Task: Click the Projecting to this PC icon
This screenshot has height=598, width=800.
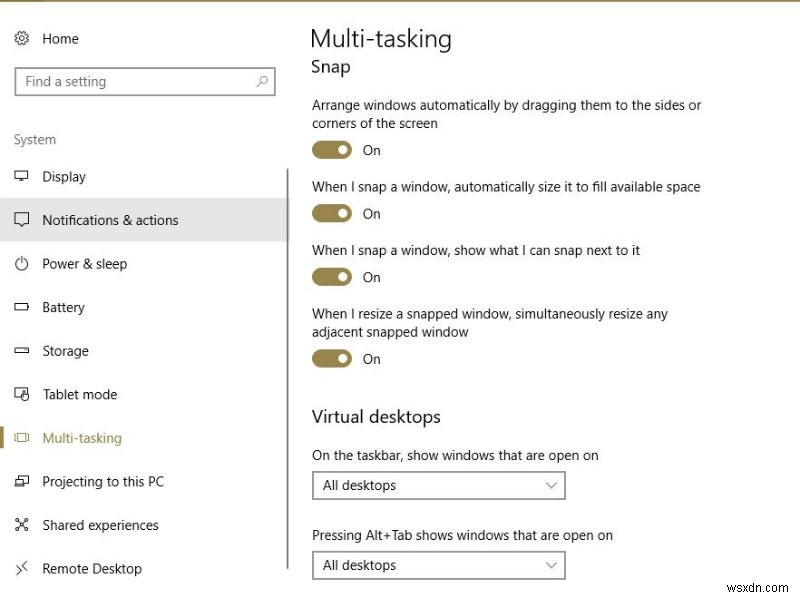Action: [x=21, y=481]
